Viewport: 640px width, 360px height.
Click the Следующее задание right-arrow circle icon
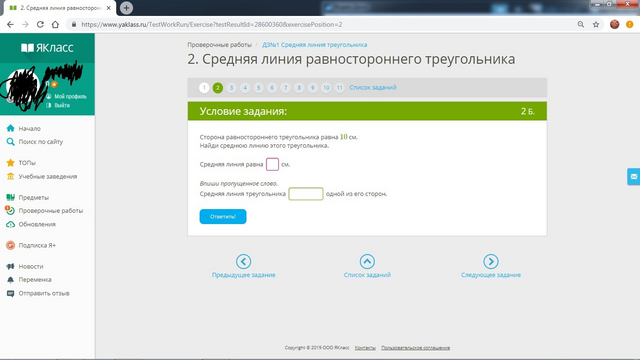491,262
